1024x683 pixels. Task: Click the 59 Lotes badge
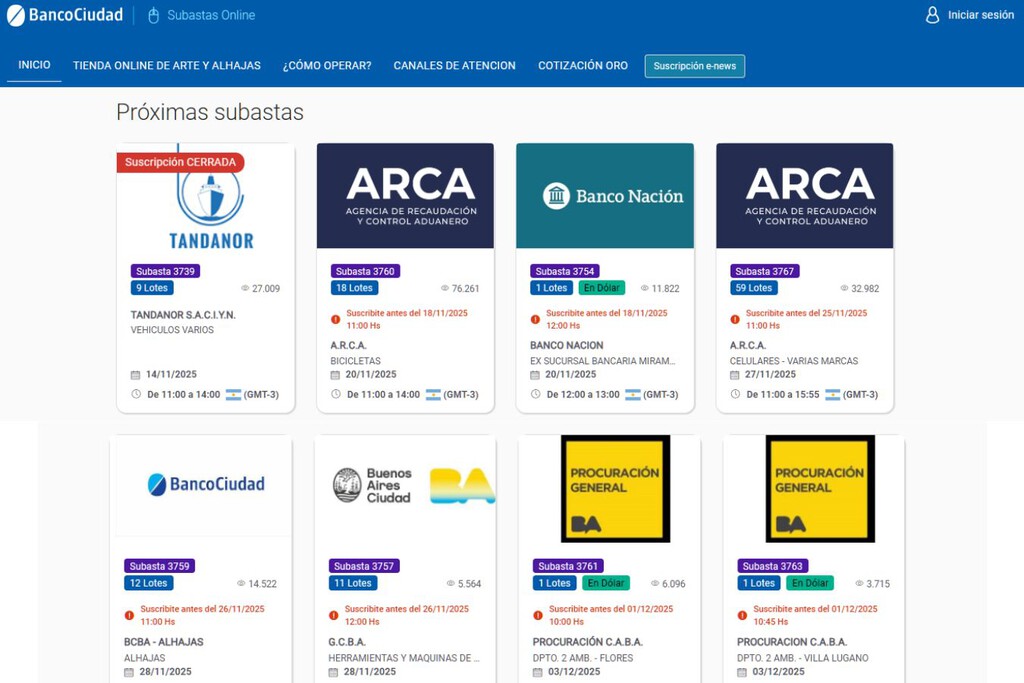click(x=754, y=288)
